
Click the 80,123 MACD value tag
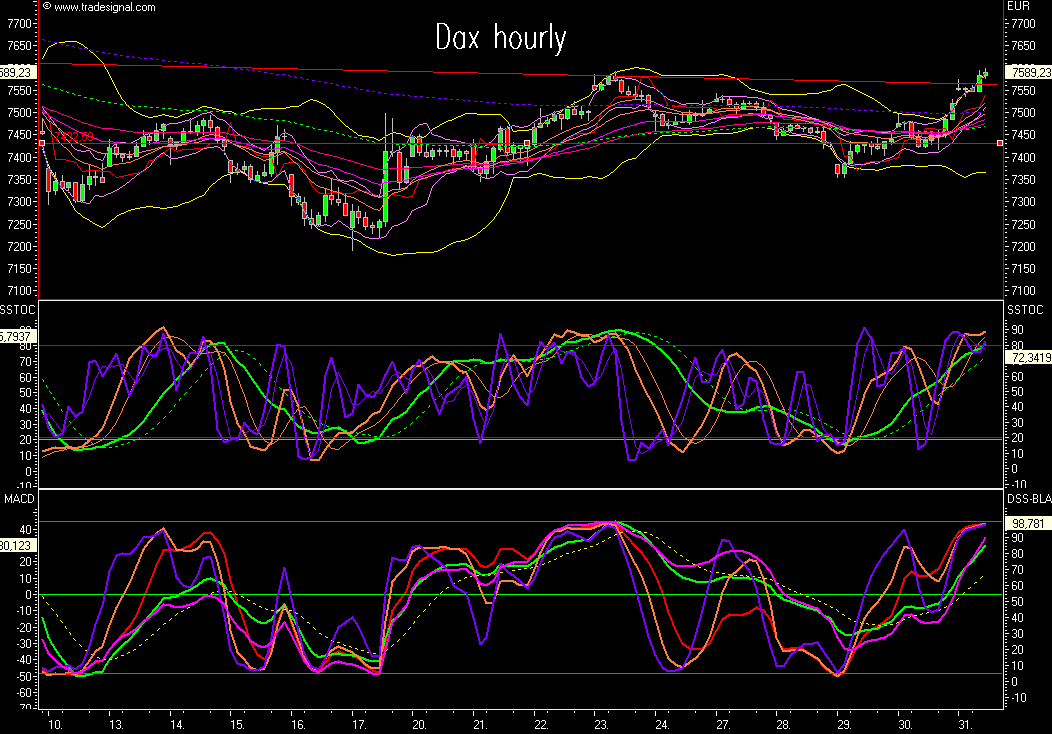click(x=18, y=546)
